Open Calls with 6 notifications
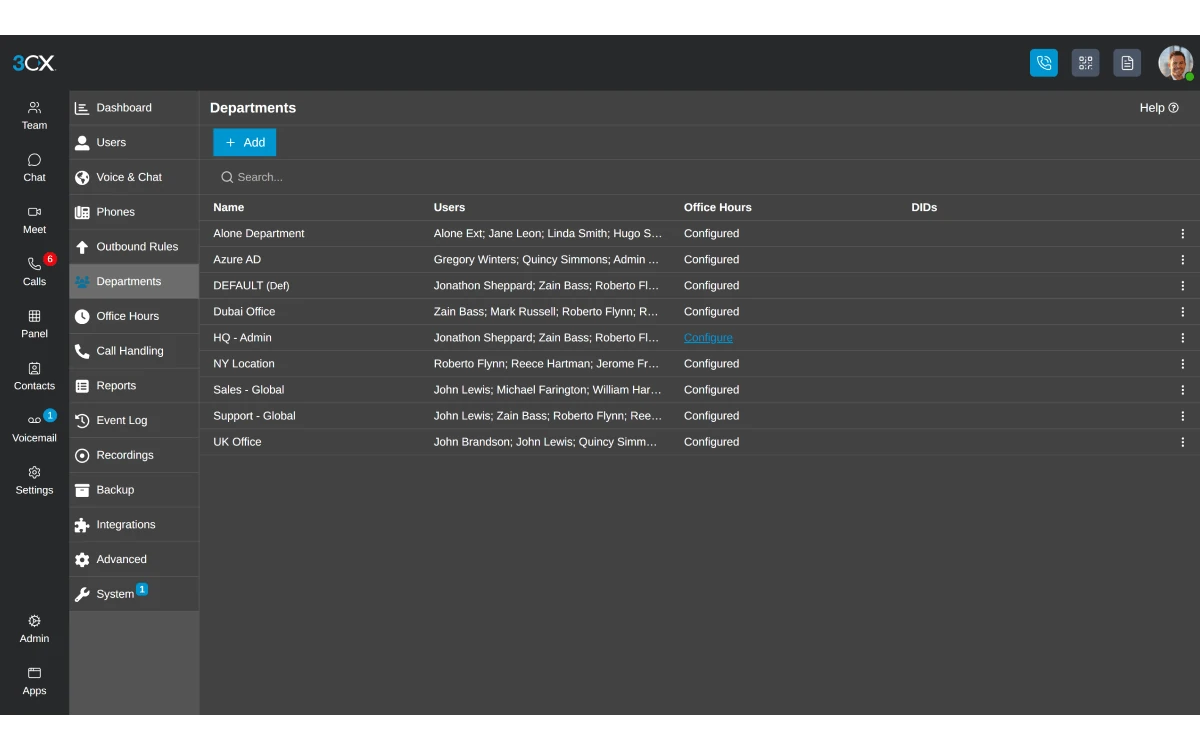 click(34, 271)
